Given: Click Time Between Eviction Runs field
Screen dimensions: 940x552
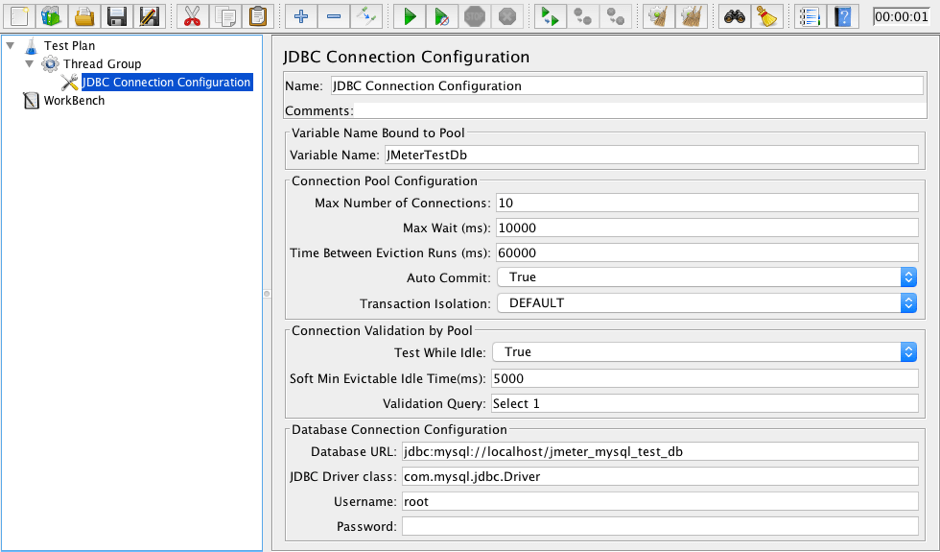Looking at the screenshot, I should (707, 252).
